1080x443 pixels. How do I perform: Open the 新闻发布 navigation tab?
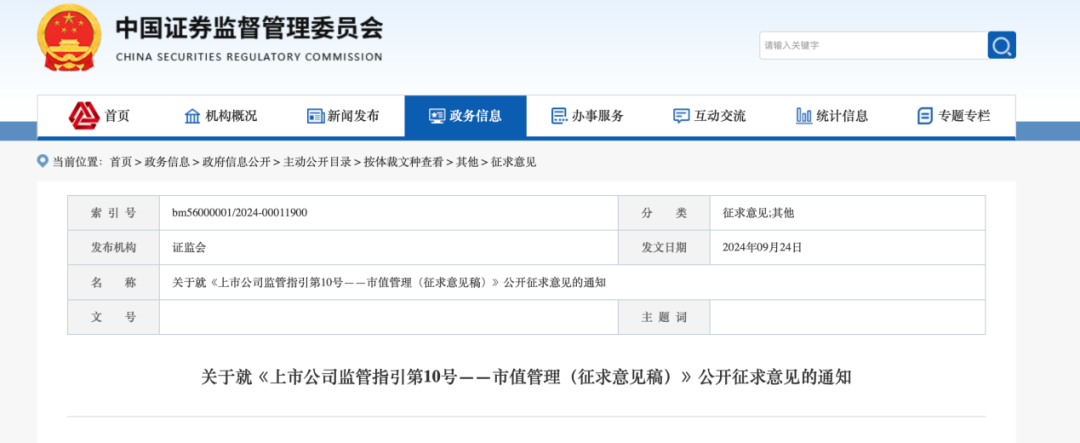343,116
